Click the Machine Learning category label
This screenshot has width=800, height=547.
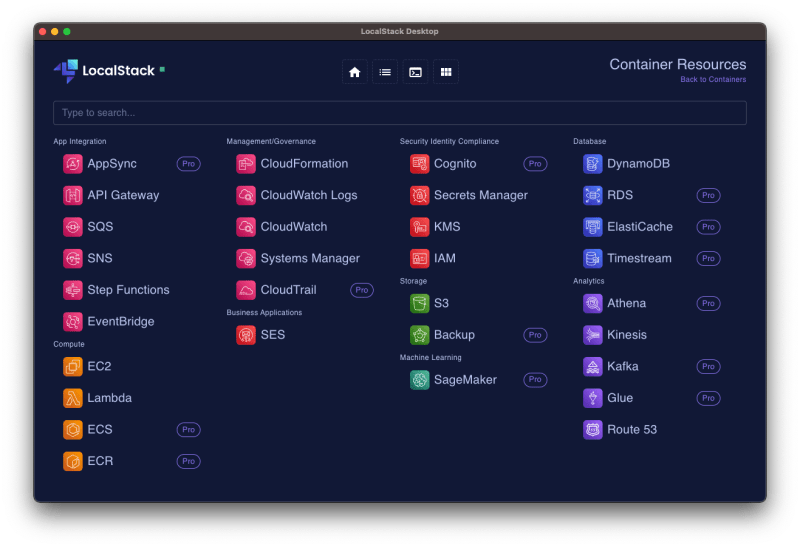click(431, 358)
